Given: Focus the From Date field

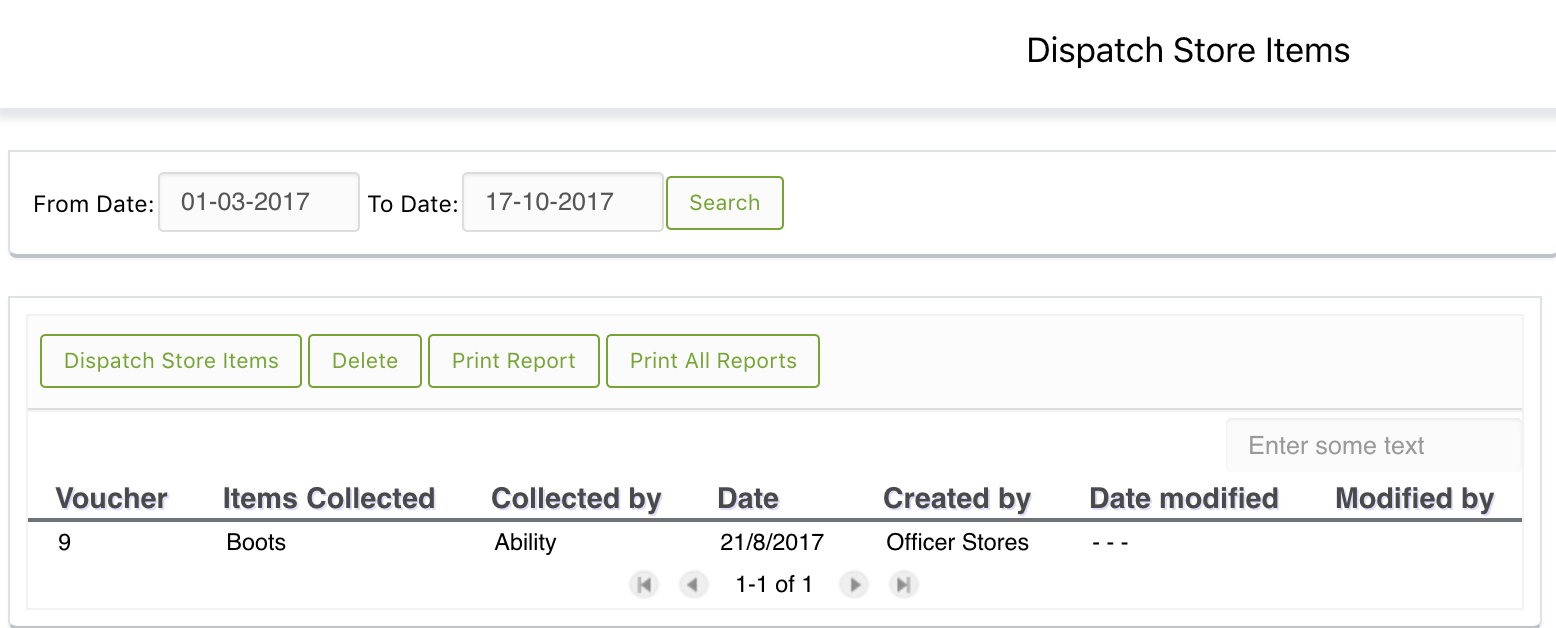Looking at the screenshot, I should 259,202.
